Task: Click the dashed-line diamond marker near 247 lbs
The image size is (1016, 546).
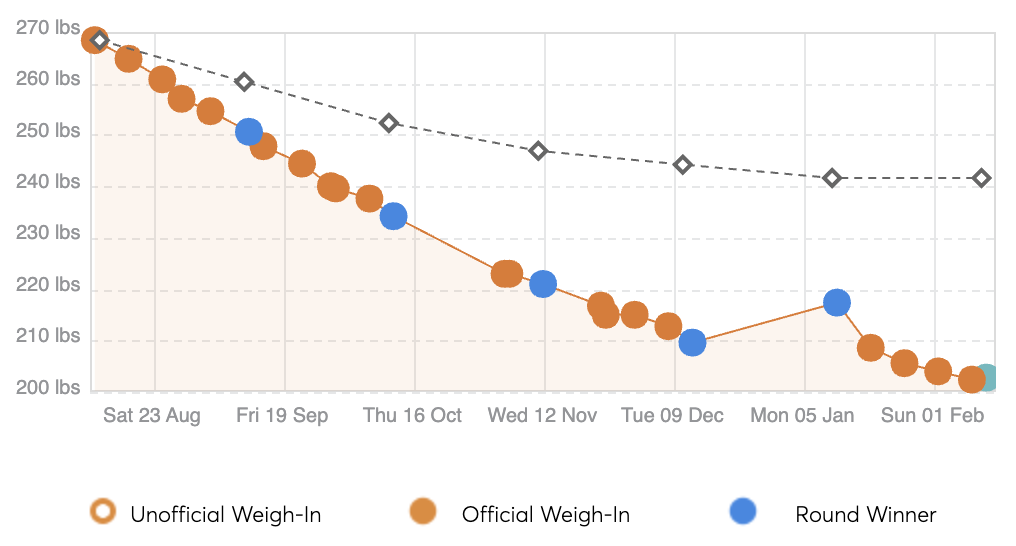Action: click(x=538, y=151)
